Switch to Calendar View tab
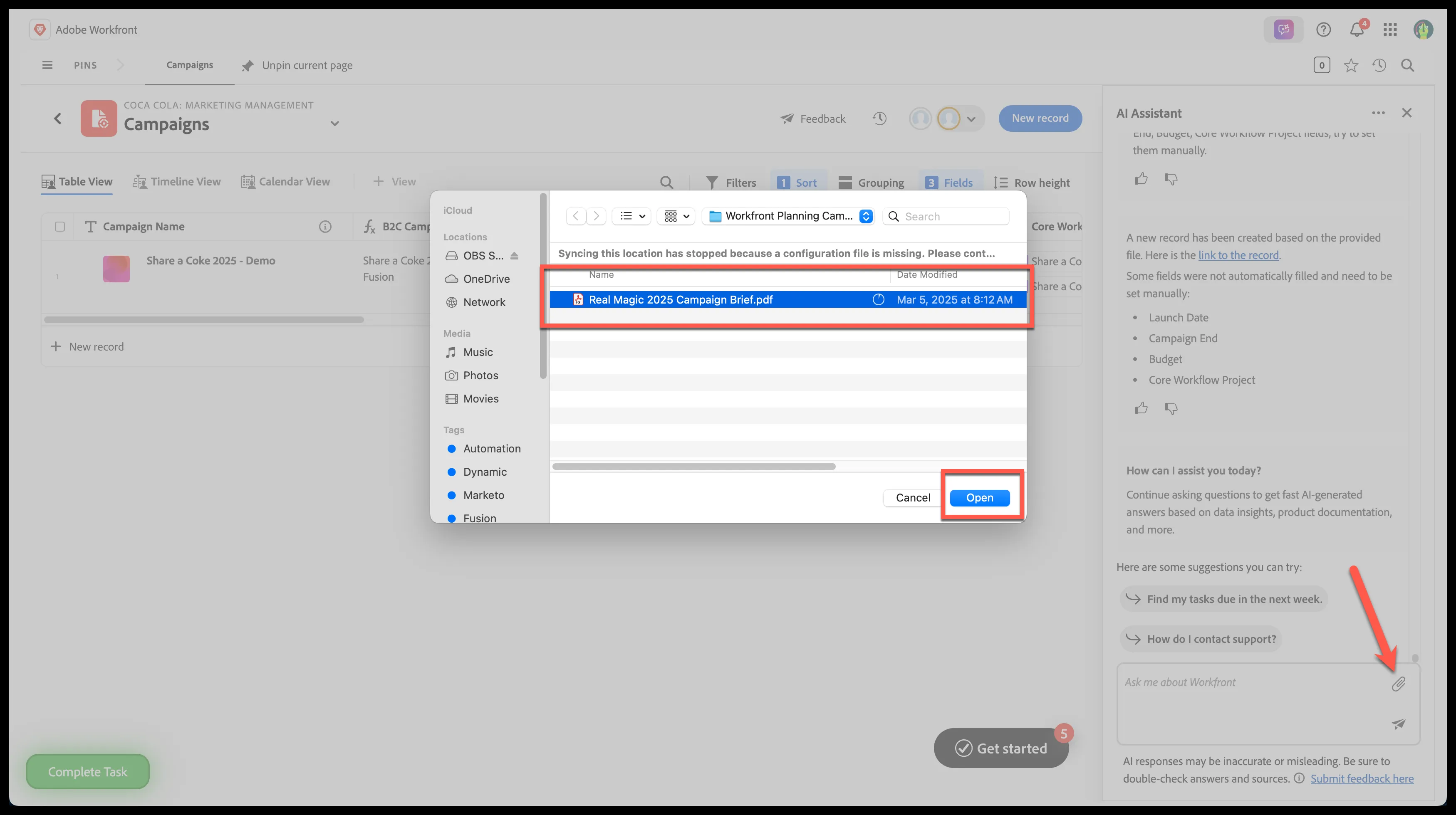The image size is (1456, 815). pyautogui.click(x=285, y=182)
